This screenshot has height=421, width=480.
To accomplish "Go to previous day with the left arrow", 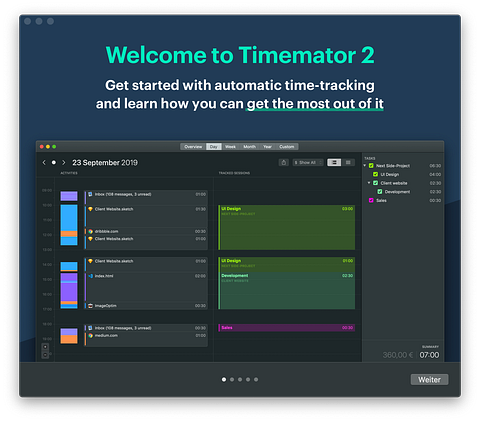I will click(x=44, y=163).
